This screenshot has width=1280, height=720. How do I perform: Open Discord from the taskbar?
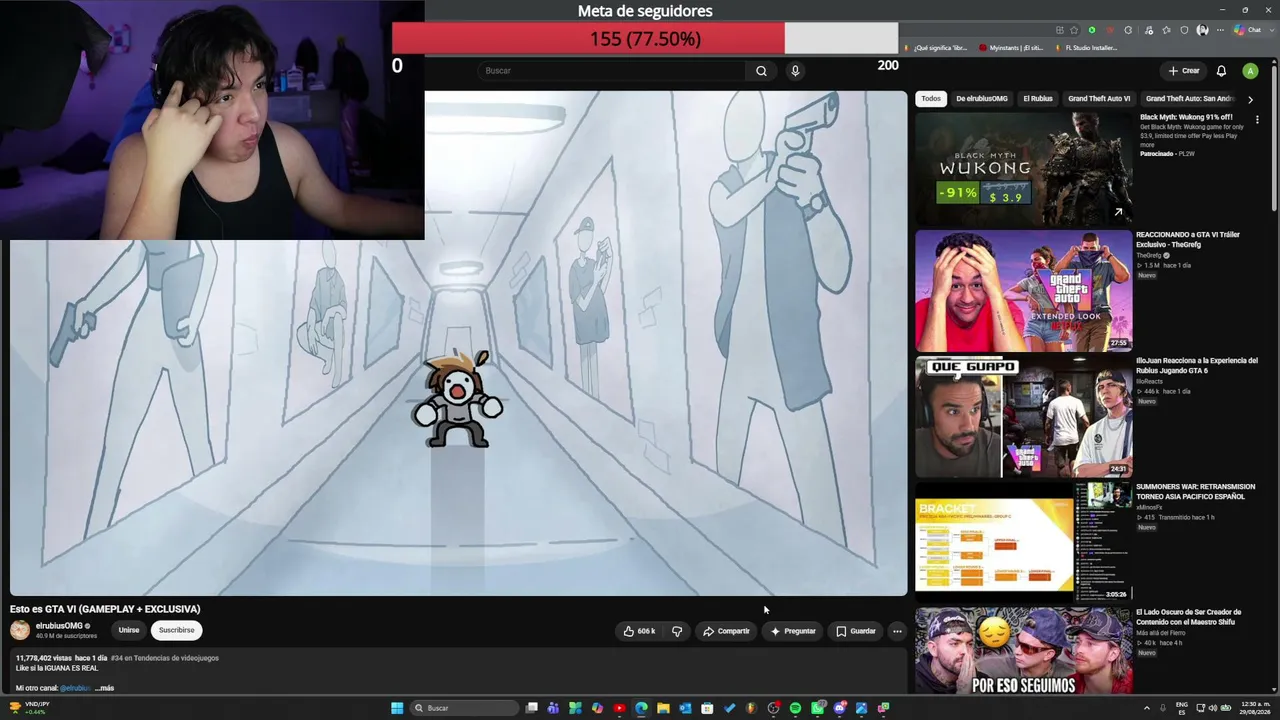coord(839,708)
